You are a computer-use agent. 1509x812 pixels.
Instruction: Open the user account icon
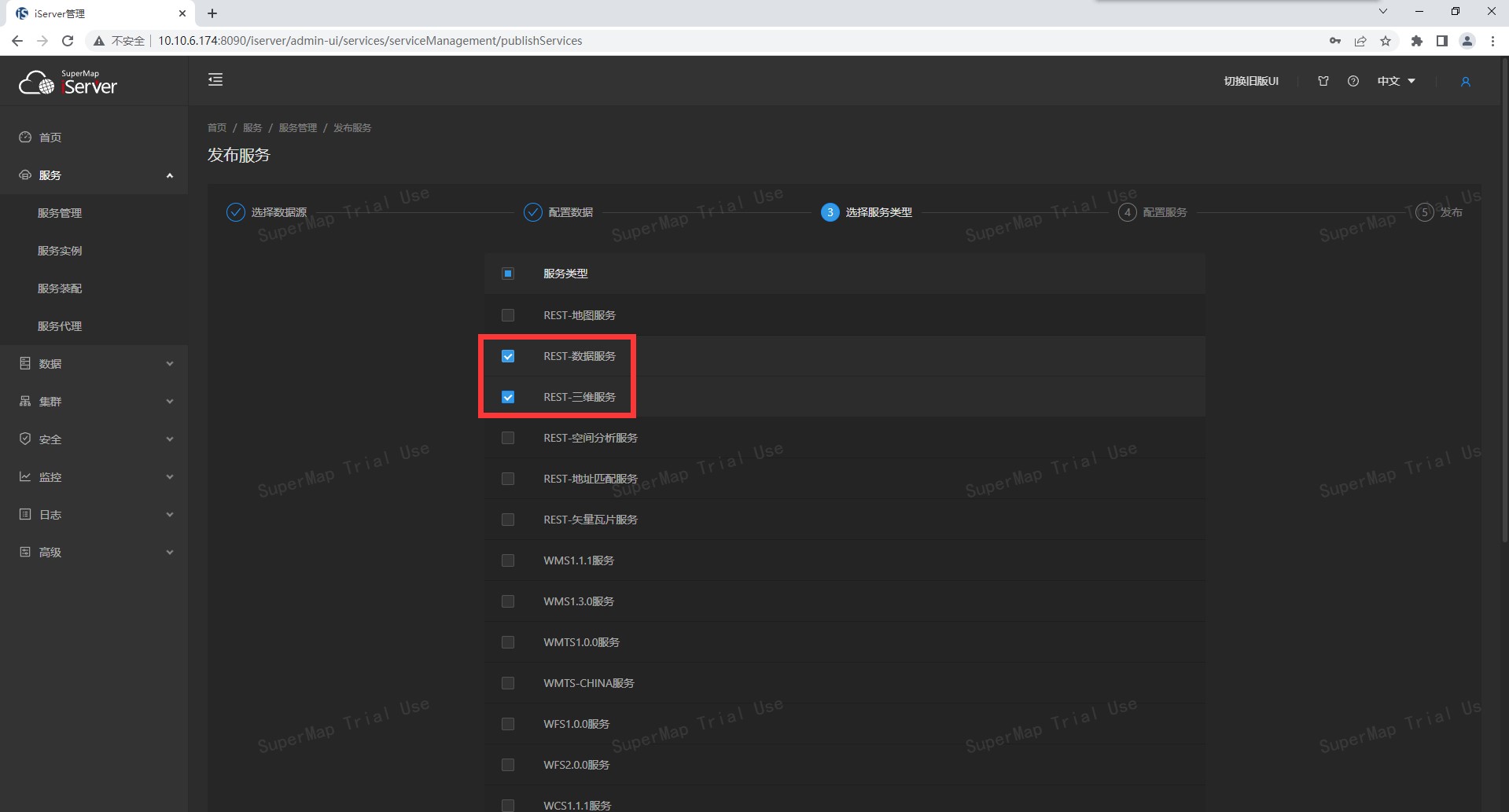(1465, 82)
